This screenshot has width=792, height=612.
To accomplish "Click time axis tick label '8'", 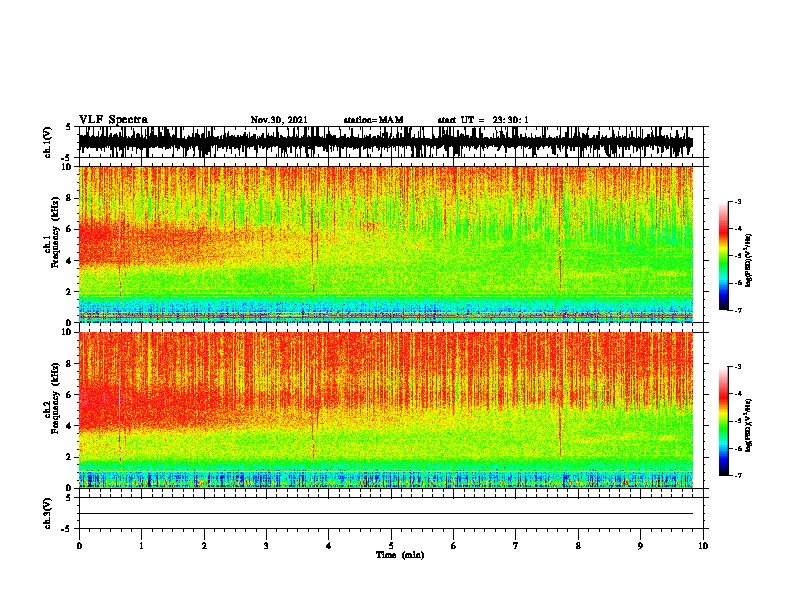I will click(578, 546).
